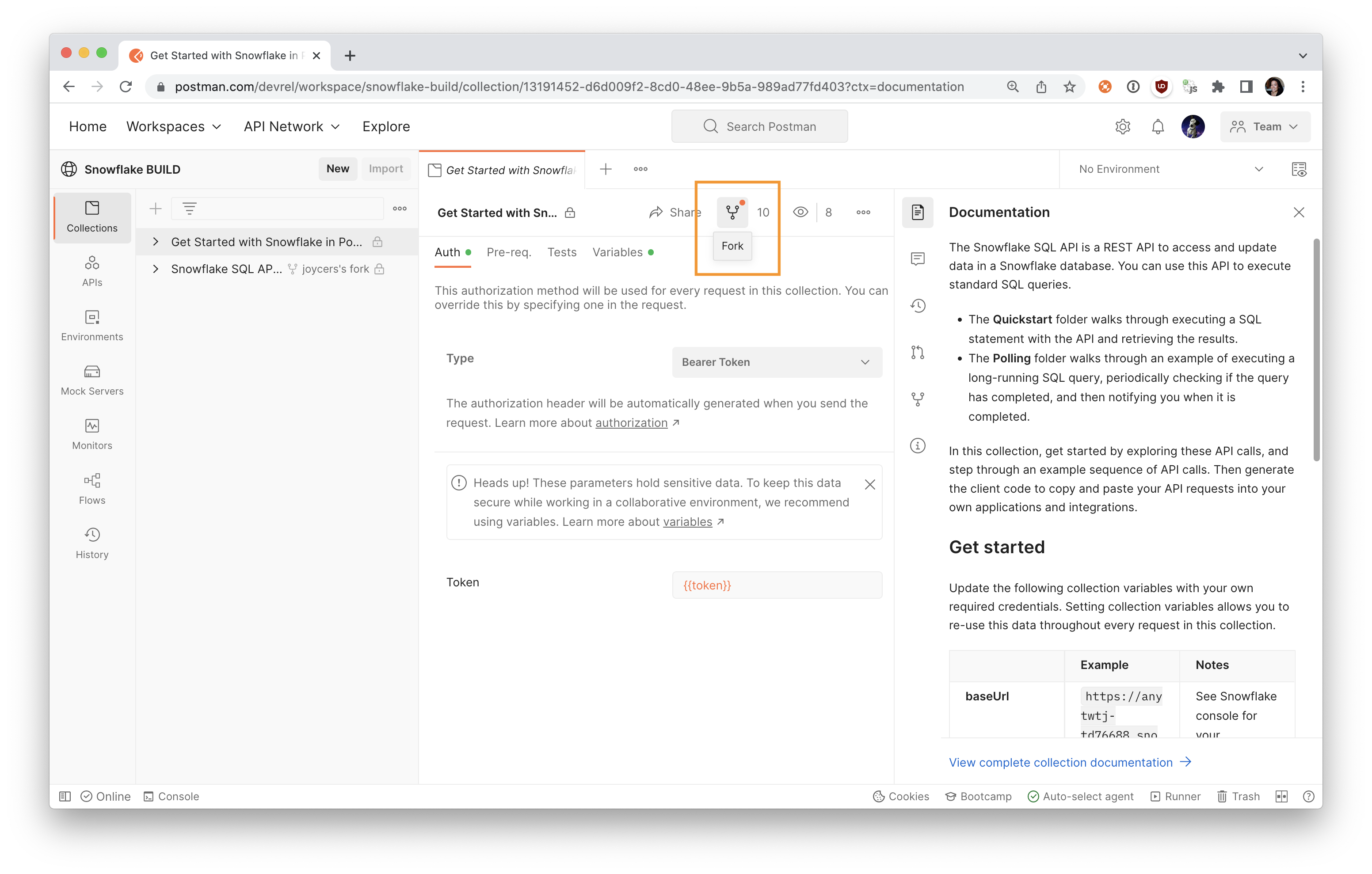
Task: Expand the Snowflake SQL API fork collection
Action: 156,269
